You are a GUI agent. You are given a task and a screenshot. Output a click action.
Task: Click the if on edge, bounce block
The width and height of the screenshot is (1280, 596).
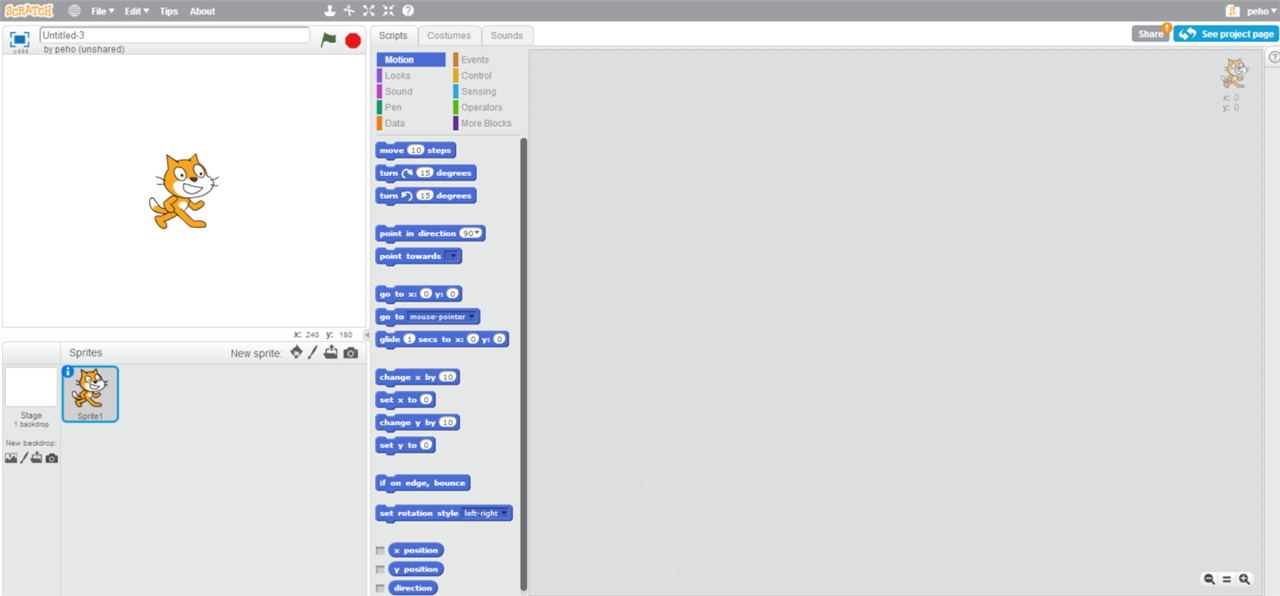tap(422, 483)
